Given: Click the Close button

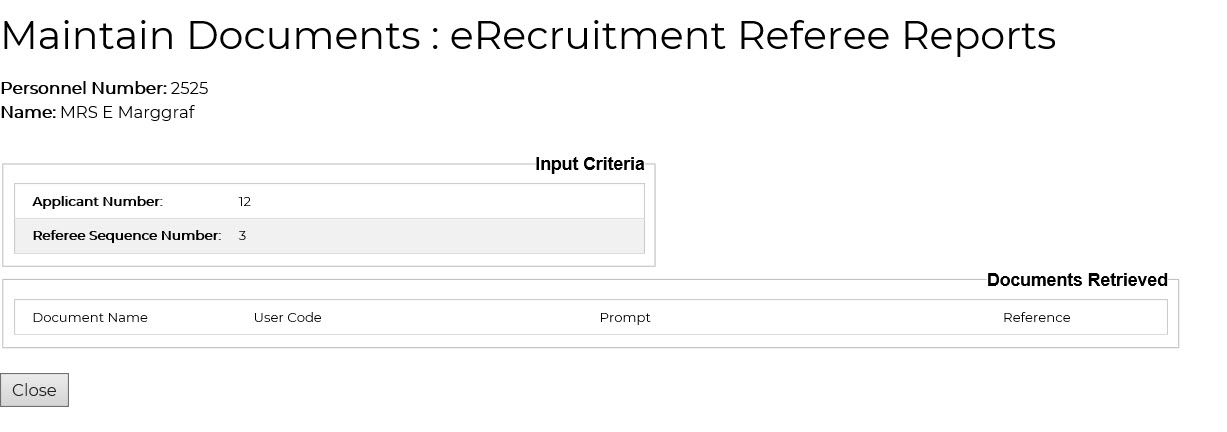Looking at the screenshot, I should coord(34,390).
